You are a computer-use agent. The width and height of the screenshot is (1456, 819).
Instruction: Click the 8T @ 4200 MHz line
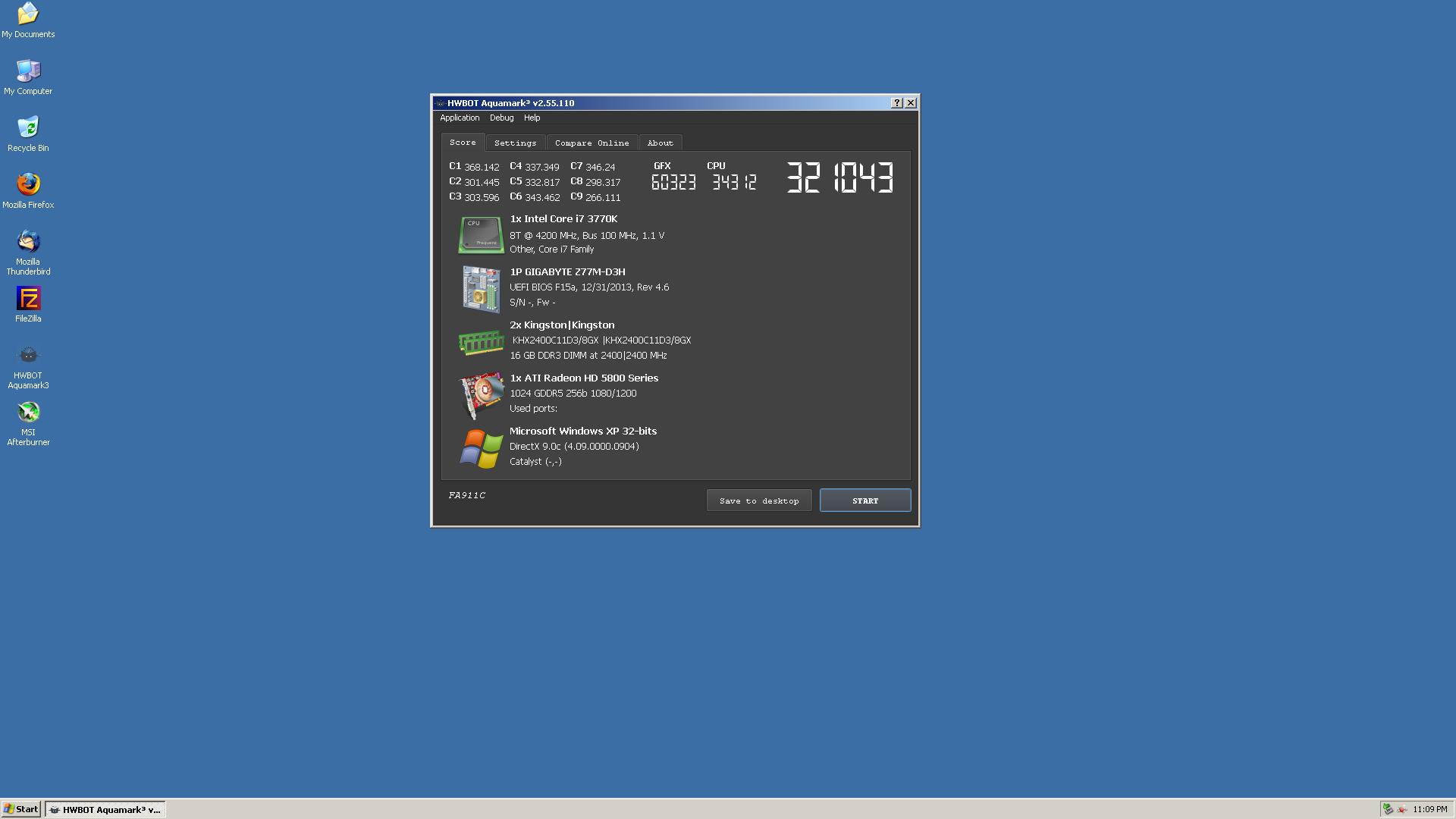click(587, 235)
